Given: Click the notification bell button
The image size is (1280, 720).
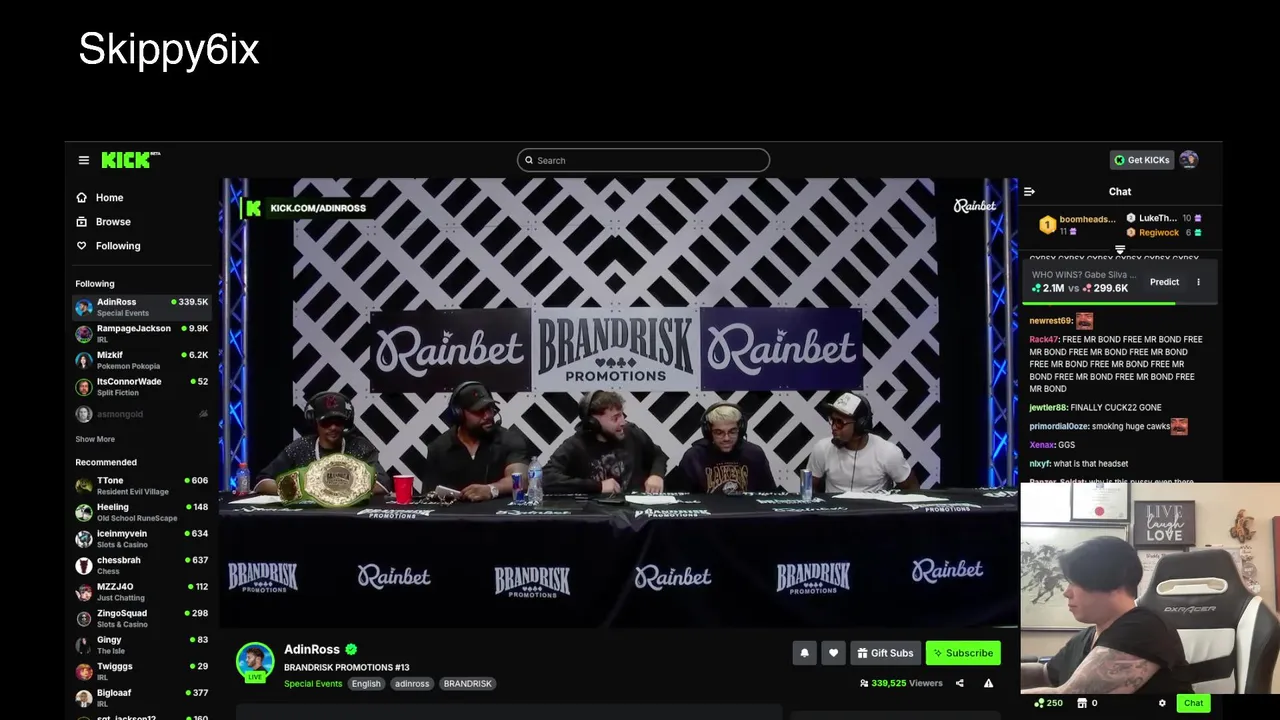Looking at the screenshot, I should (804, 653).
